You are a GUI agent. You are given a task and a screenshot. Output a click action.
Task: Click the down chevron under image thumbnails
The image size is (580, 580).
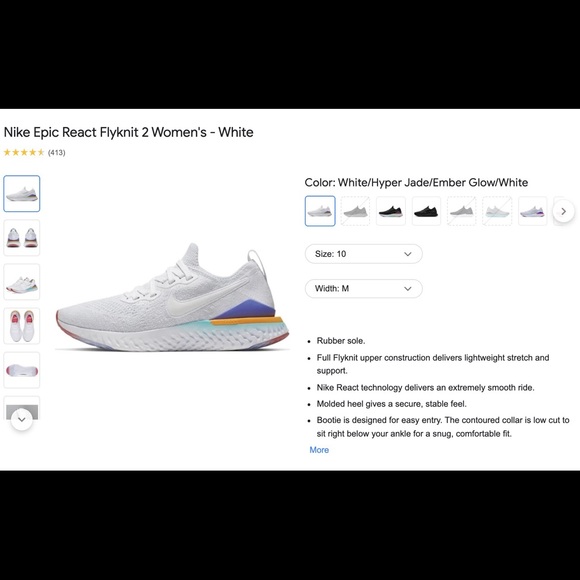click(22, 419)
